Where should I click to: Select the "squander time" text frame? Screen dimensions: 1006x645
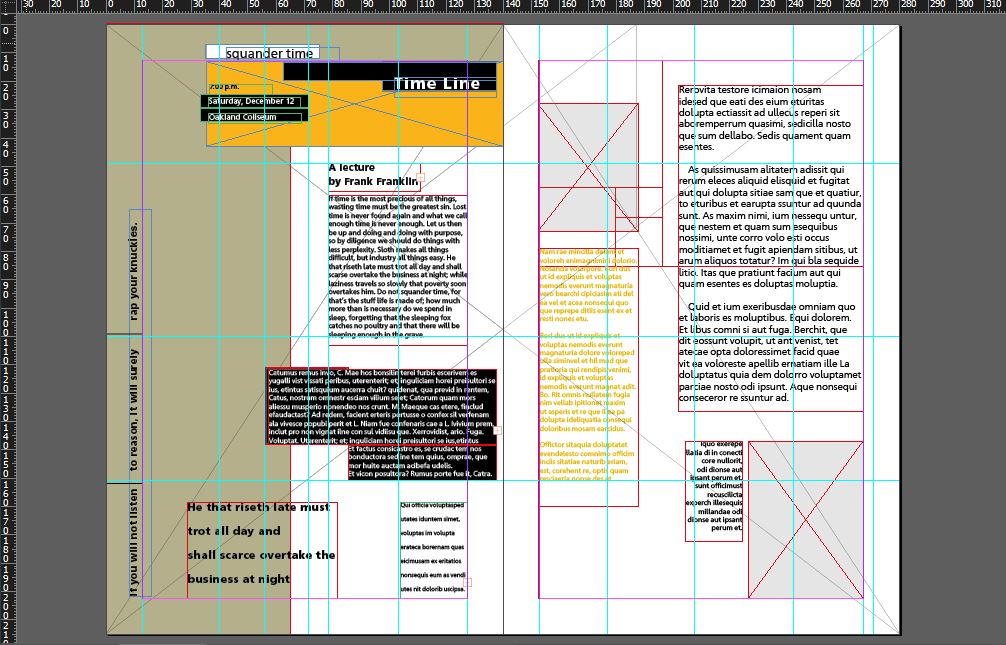click(x=270, y=53)
